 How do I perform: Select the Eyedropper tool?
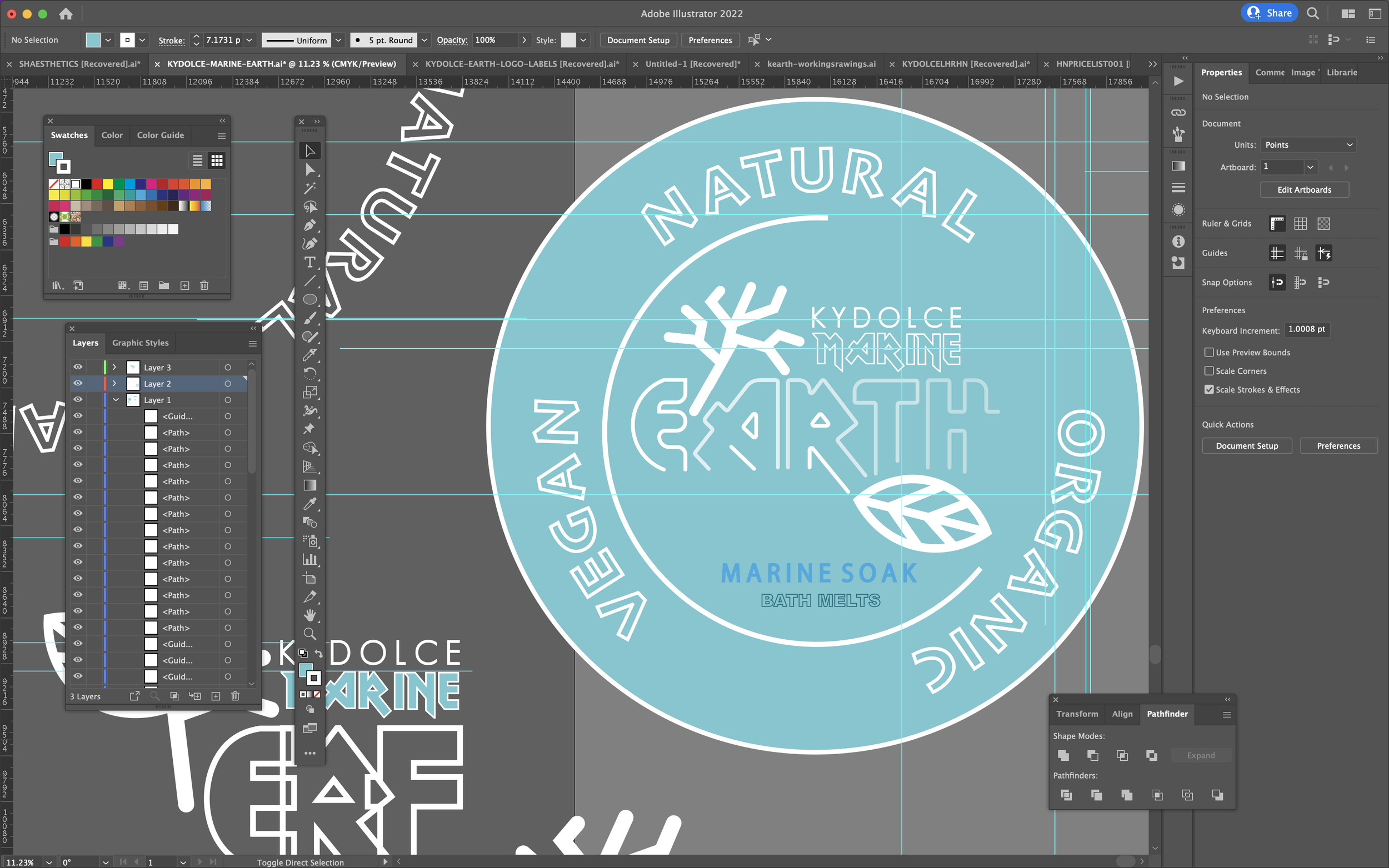coord(309,504)
